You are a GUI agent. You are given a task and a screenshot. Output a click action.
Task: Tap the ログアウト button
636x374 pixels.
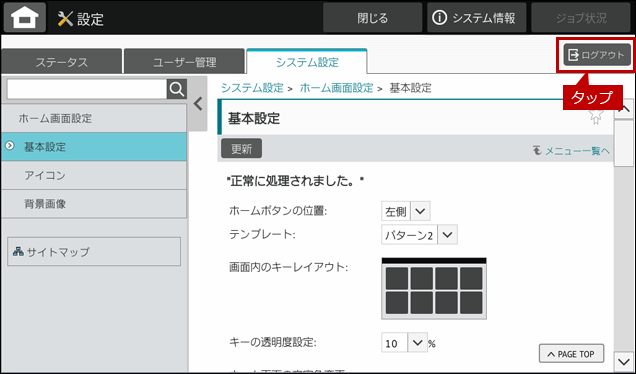(x=597, y=55)
